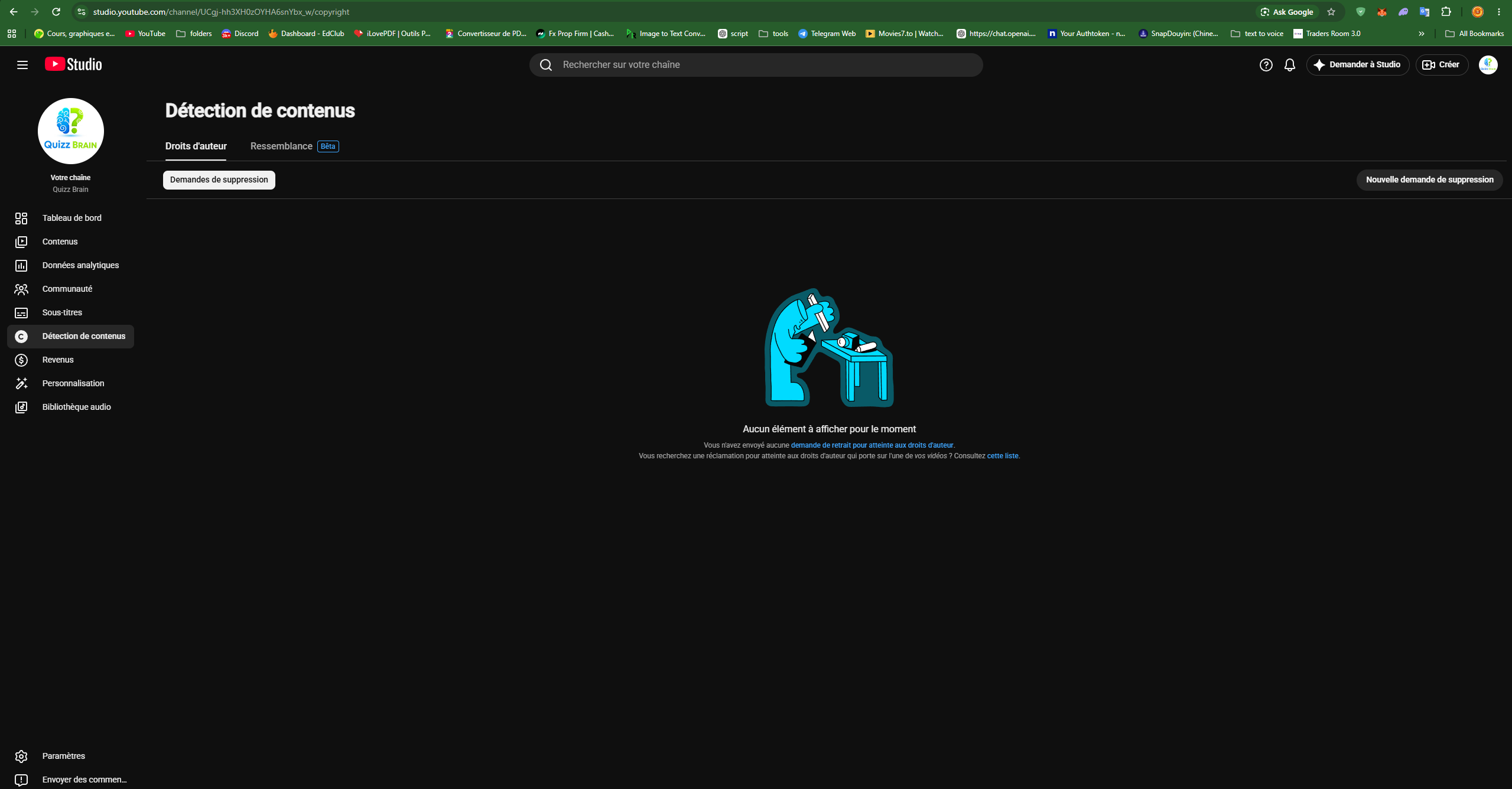Toggle the hamburger menu to collapse the sidebar
The width and height of the screenshot is (1512, 789).
pos(22,65)
